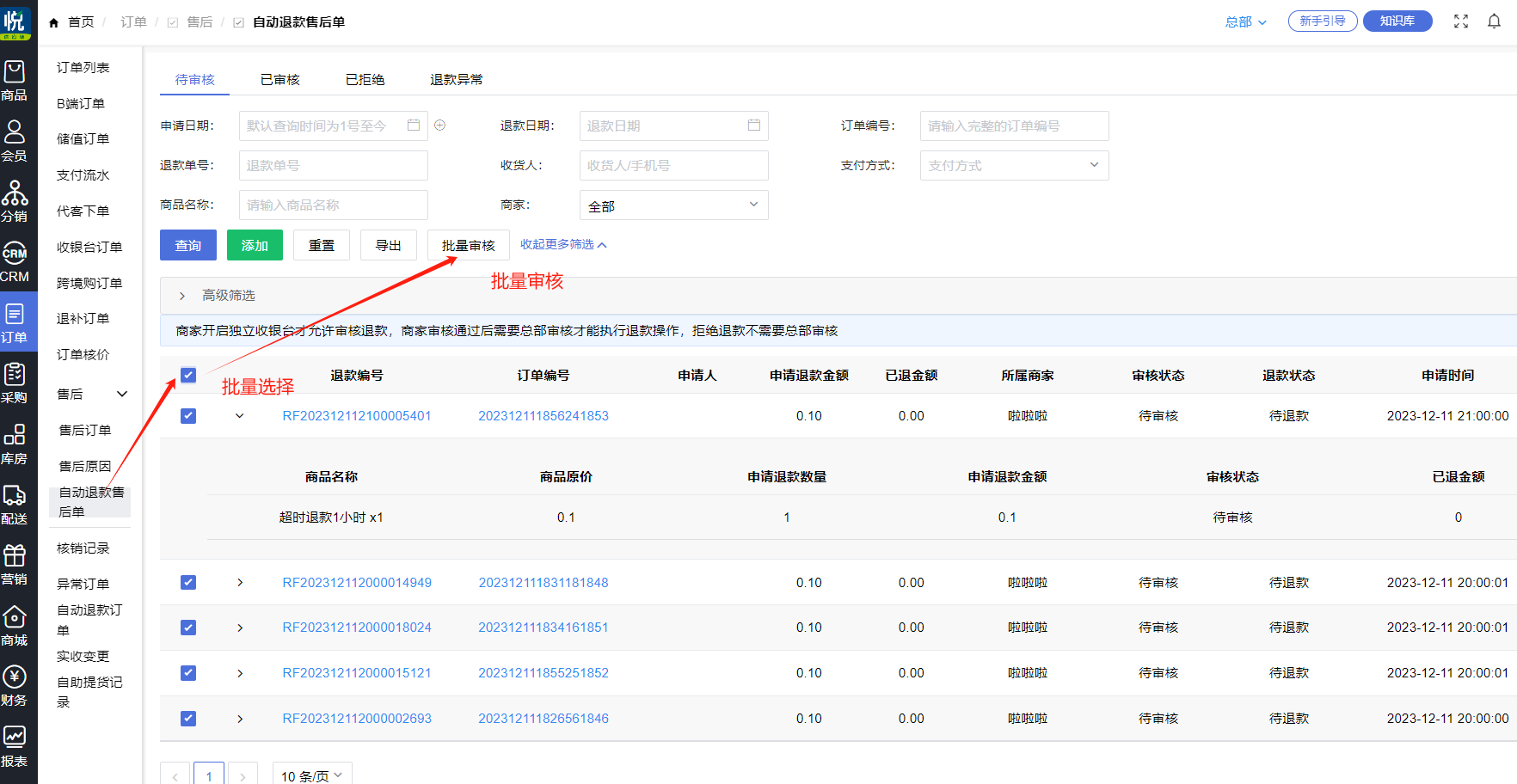Open the 营销 module in sidebar
The height and width of the screenshot is (784, 1517).
point(15,566)
